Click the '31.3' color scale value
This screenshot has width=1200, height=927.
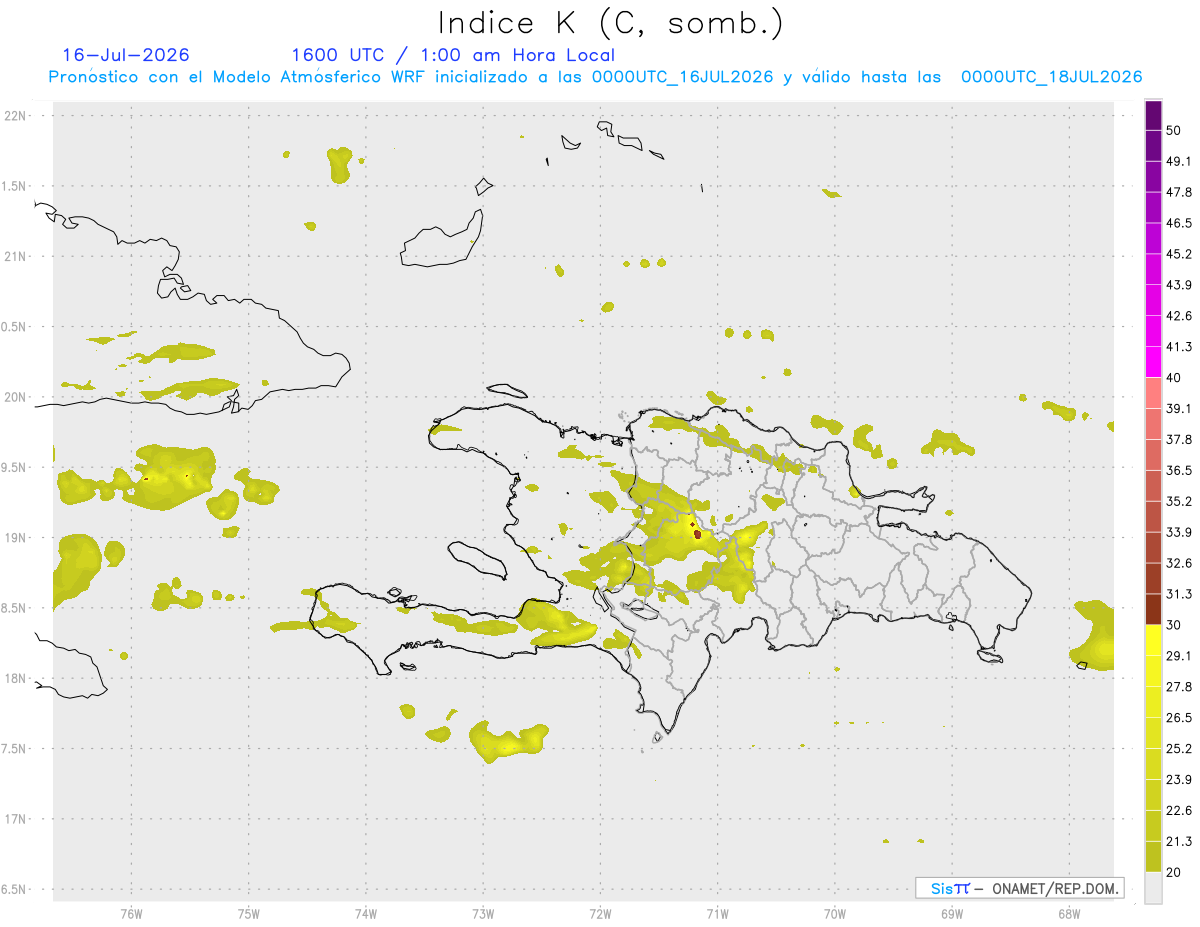1178,594
